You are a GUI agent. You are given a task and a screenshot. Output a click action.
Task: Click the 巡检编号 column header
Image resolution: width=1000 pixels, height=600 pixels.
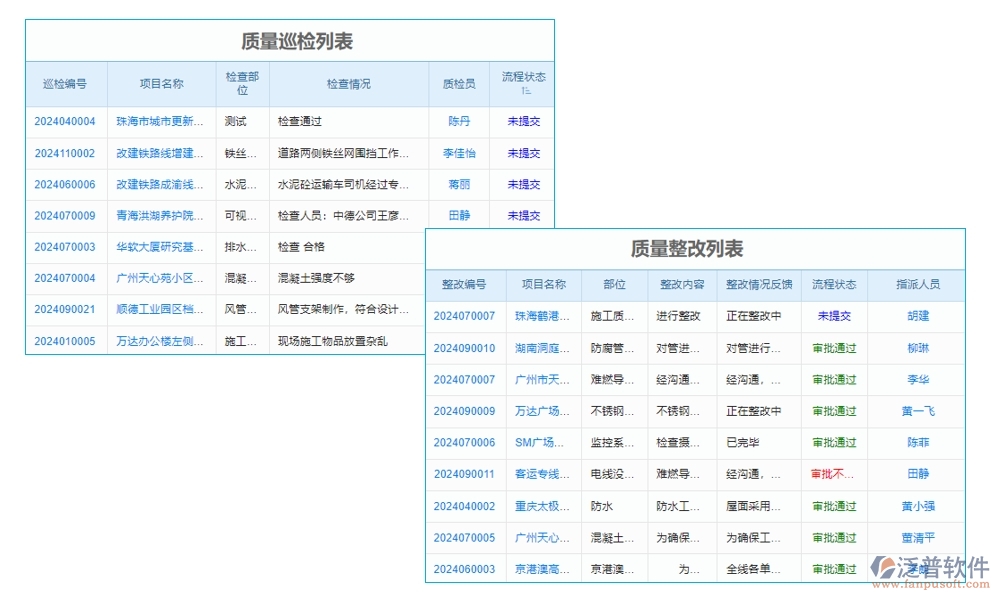pos(63,84)
